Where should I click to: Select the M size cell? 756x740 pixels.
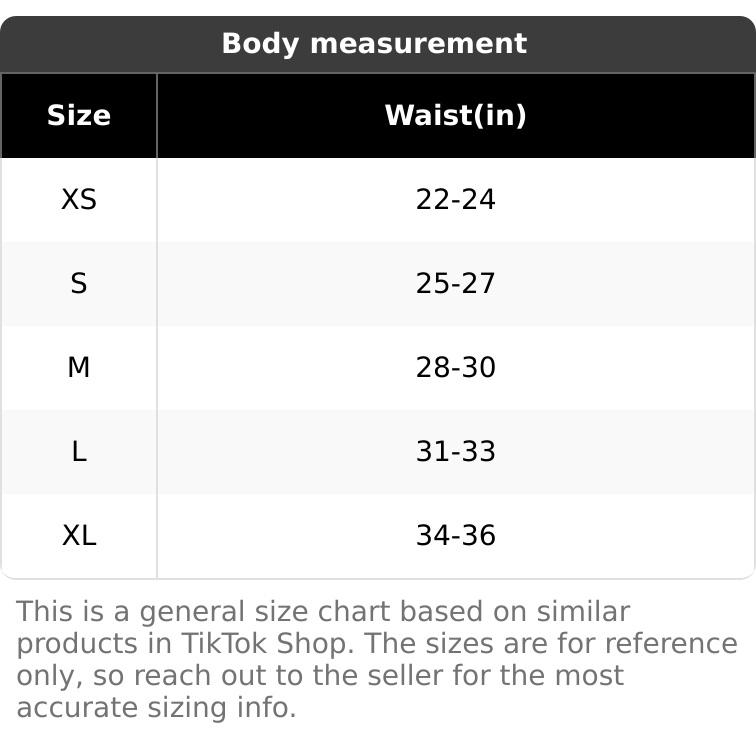pyautogui.click(x=78, y=368)
